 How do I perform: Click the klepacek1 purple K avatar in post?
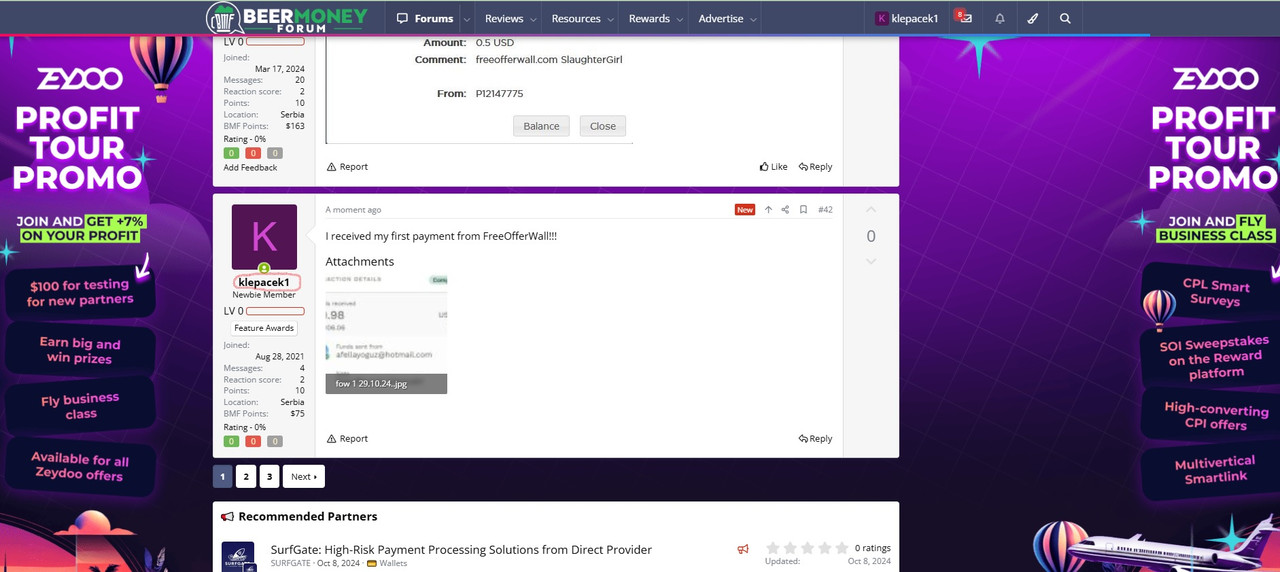tap(264, 237)
